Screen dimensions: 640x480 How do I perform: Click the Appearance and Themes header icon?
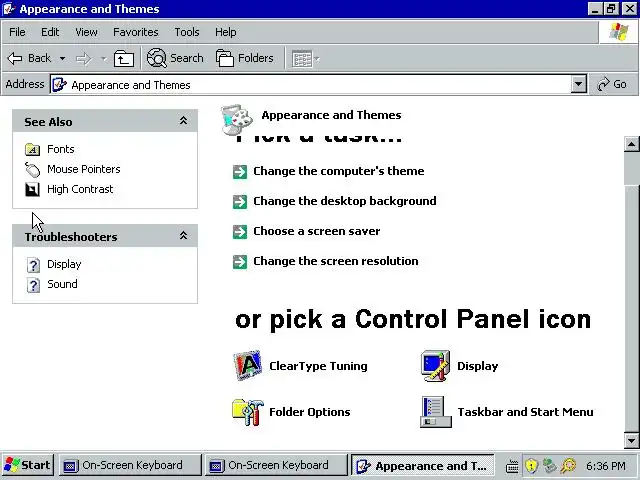click(236, 118)
